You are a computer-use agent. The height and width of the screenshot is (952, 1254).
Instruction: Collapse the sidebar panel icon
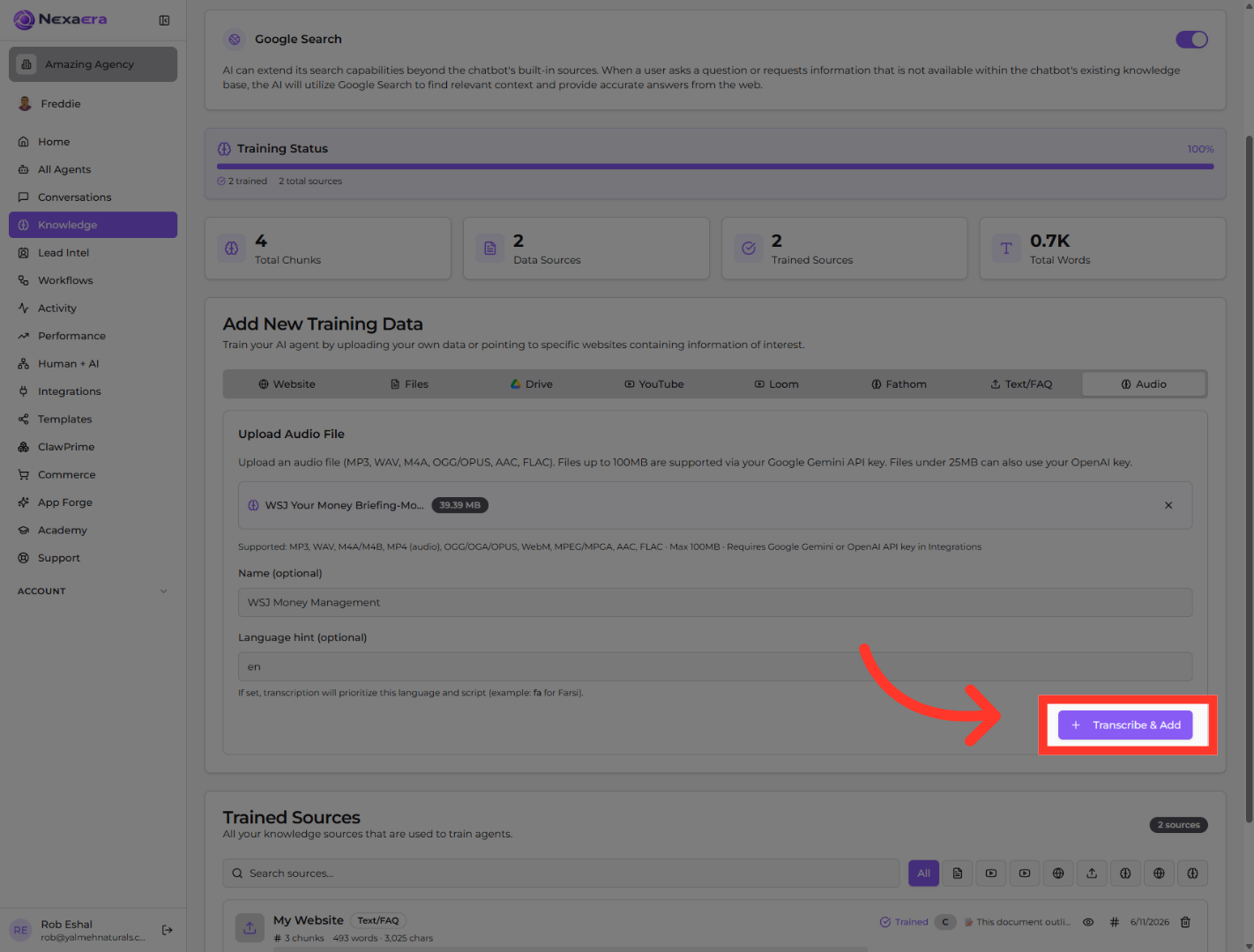click(x=164, y=20)
